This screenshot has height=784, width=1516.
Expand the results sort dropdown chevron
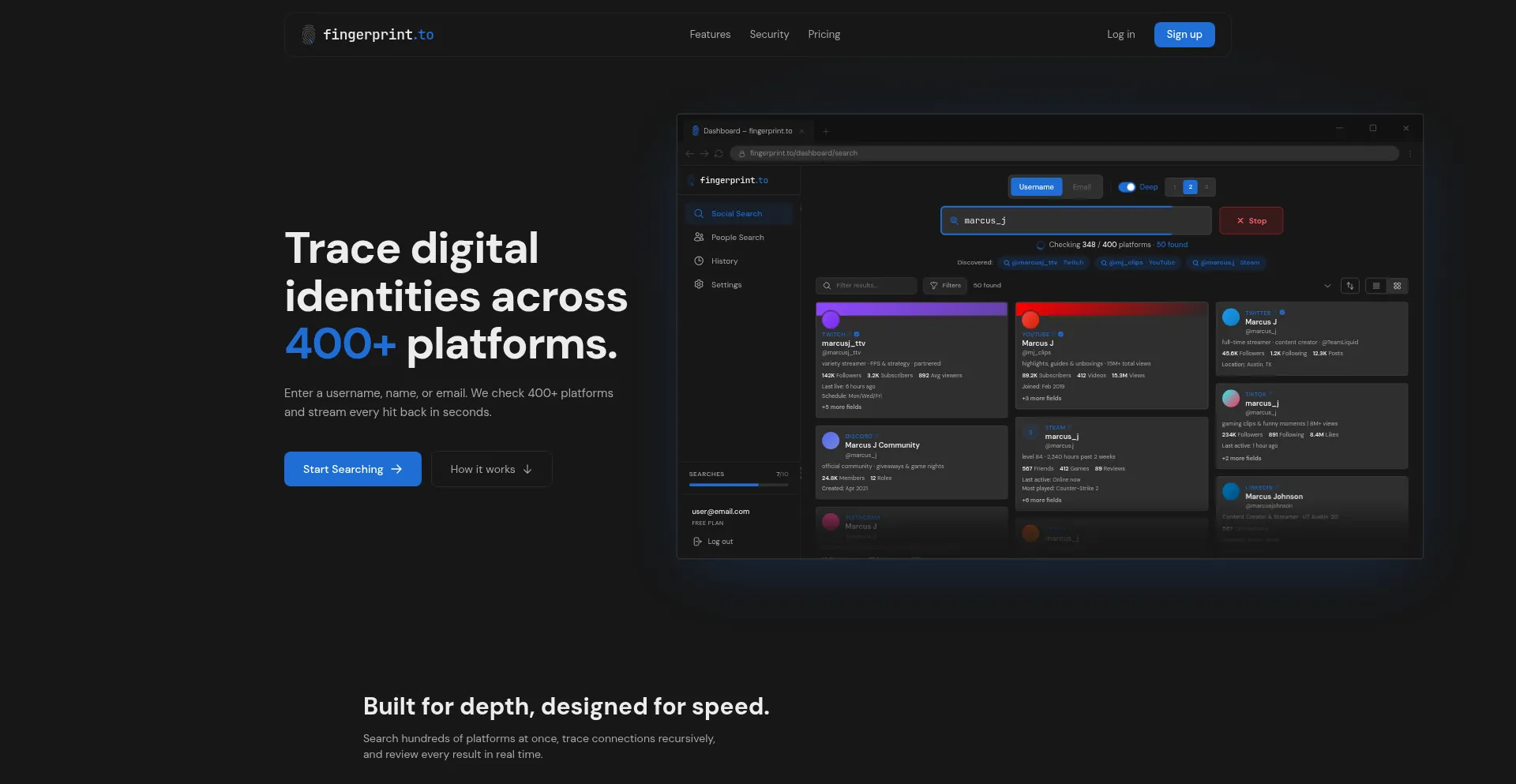(x=1327, y=286)
